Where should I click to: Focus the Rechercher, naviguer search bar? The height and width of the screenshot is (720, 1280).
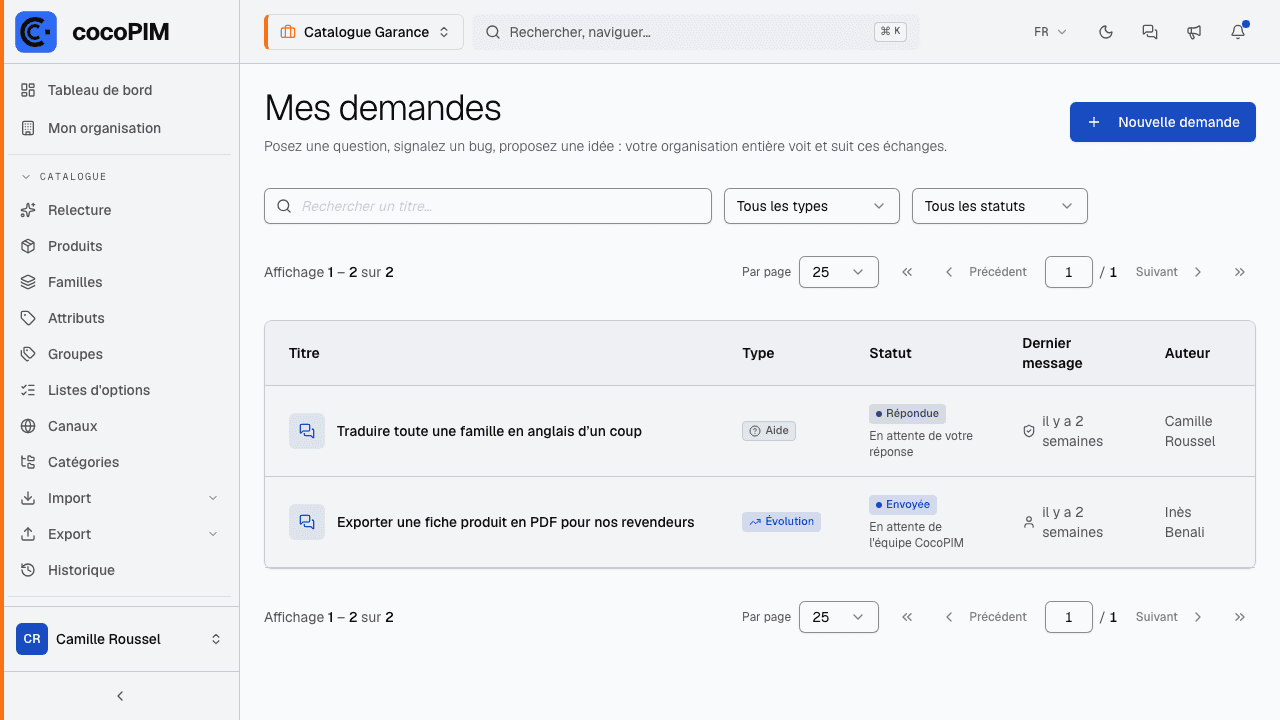point(696,32)
